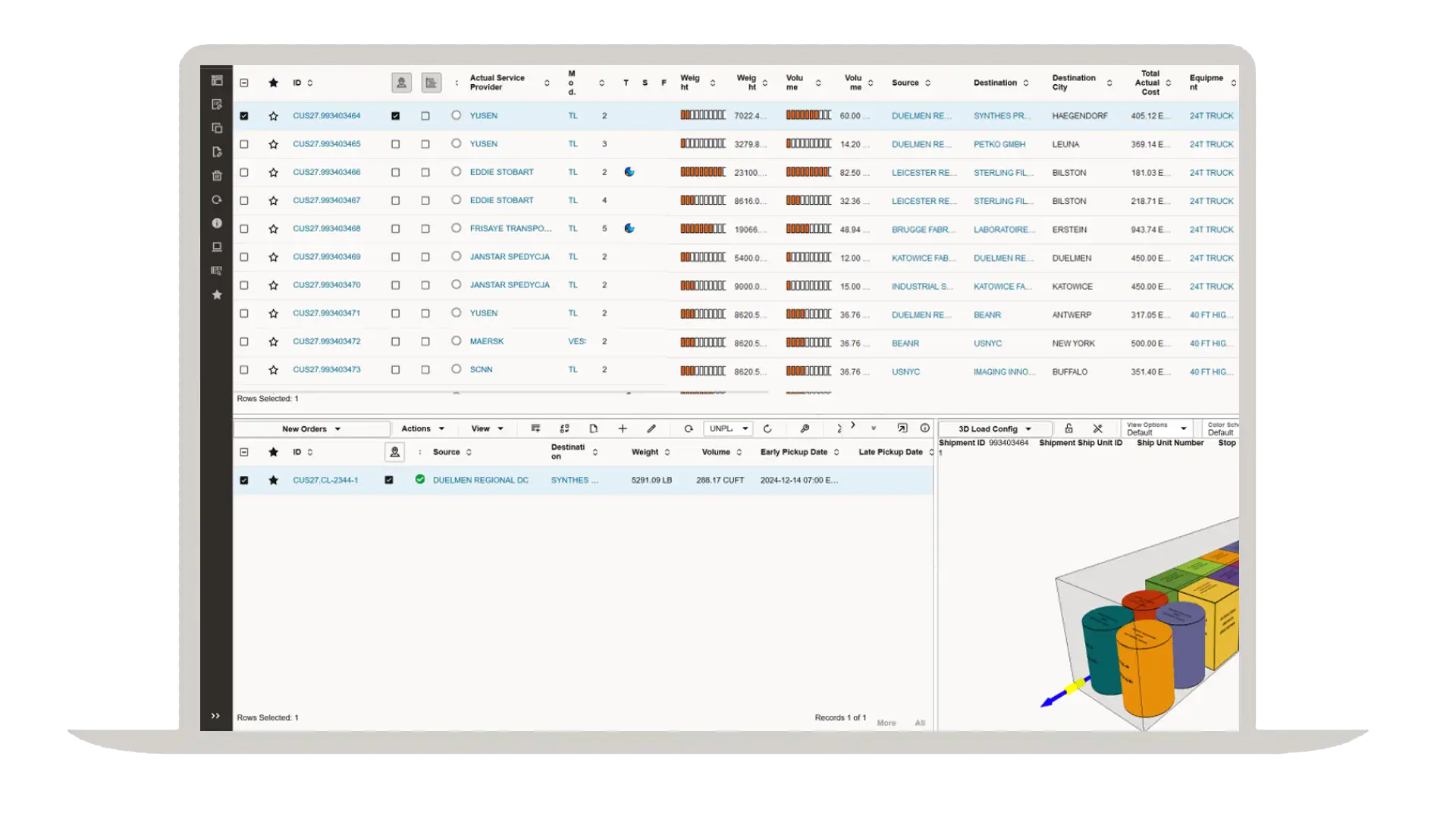Click the pencil edit icon in orders toolbar
This screenshot has width=1456, height=822.
(x=651, y=429)
